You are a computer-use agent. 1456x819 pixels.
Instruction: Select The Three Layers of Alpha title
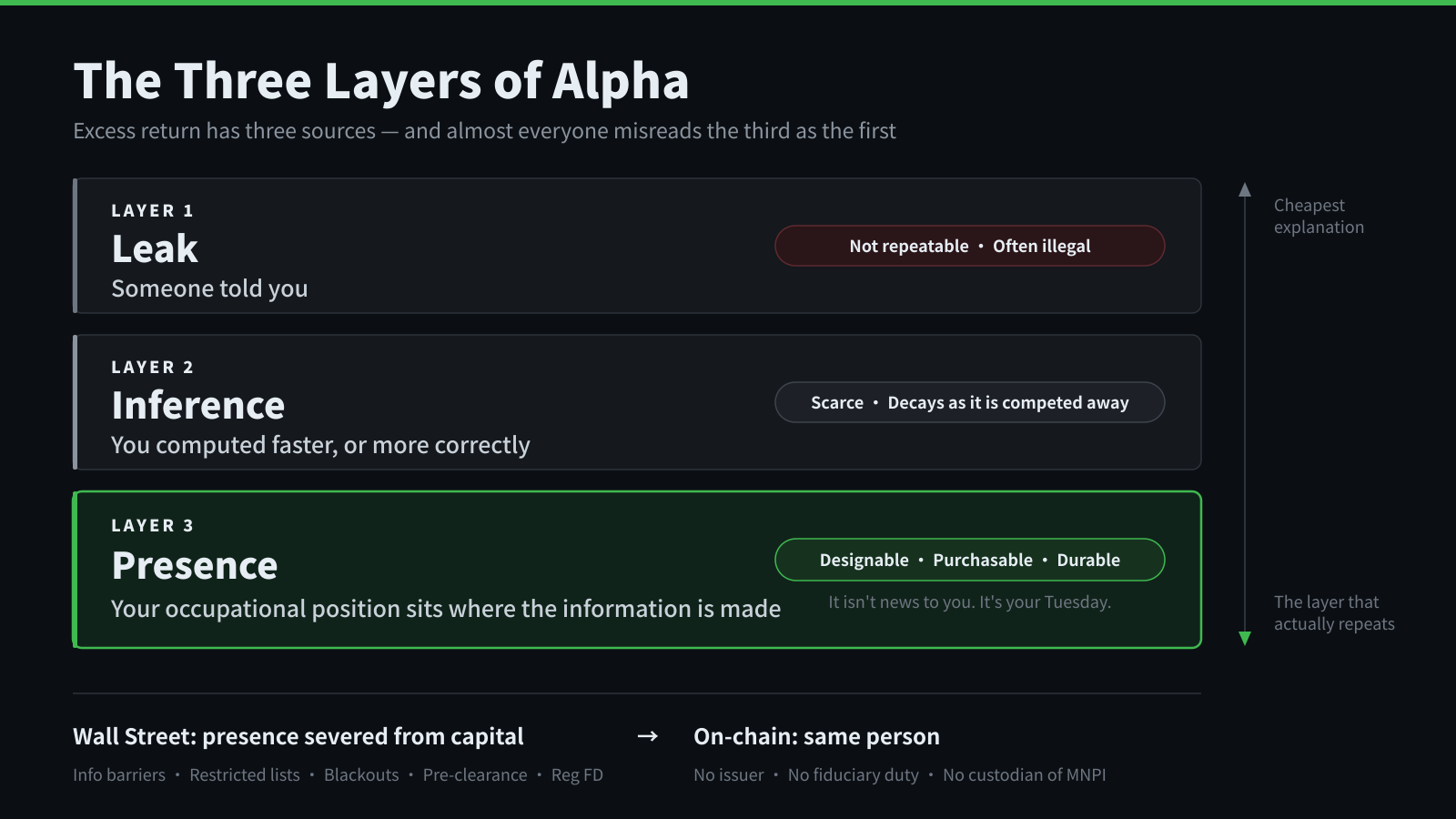pos(381,81)
